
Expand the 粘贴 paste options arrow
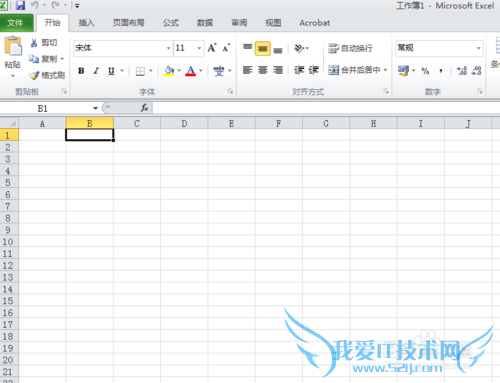pyautogui.click(x=13, y=76)
